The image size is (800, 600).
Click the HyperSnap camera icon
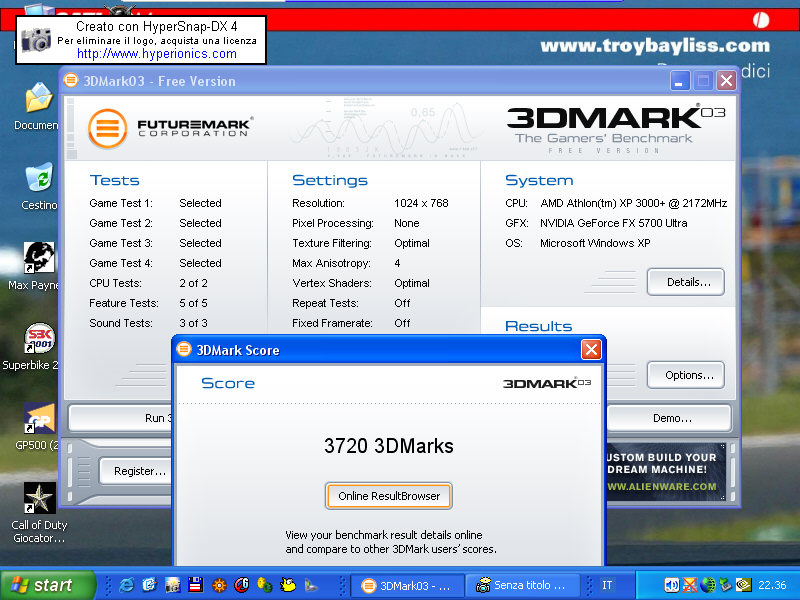pyautogui.click(x=36, y=40)
